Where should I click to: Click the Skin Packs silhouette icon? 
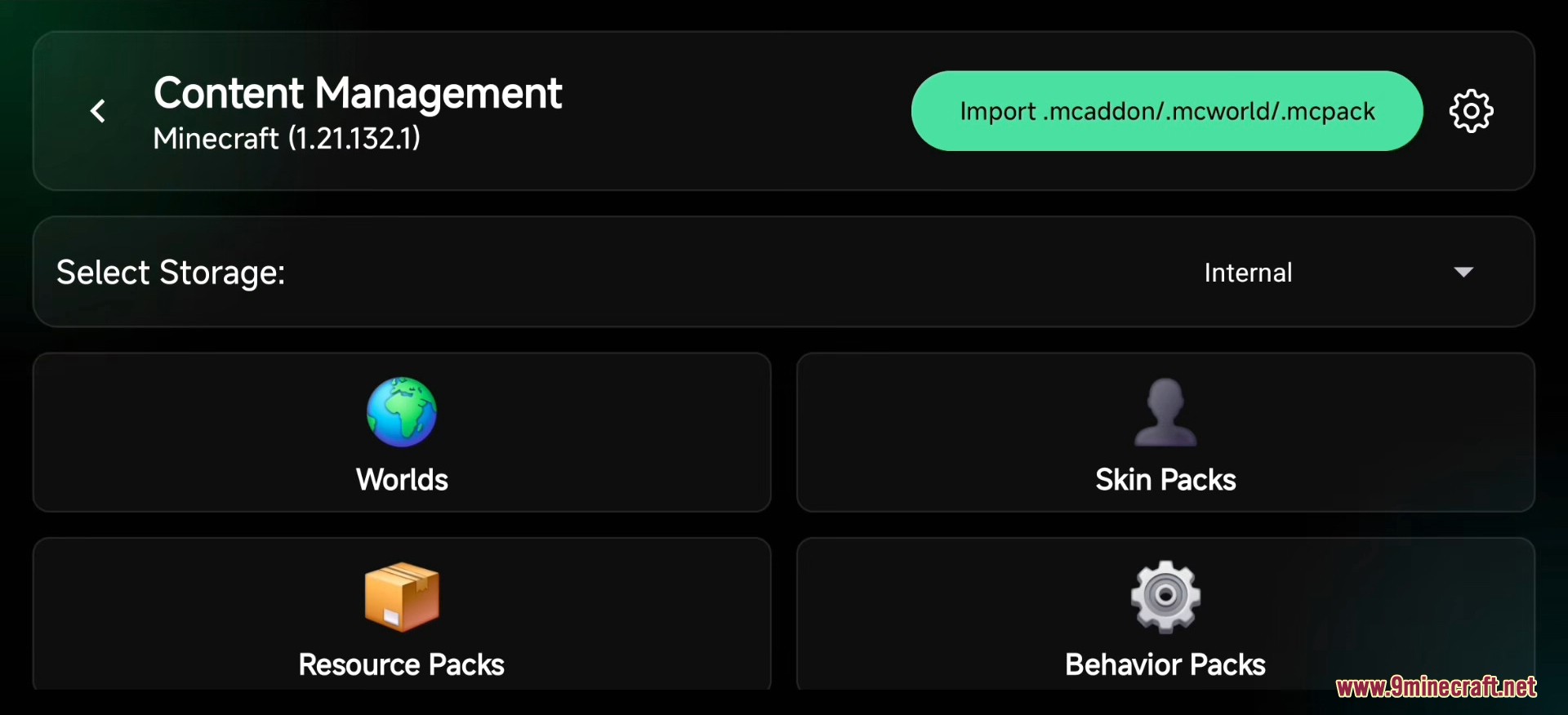pyautogui.click(x=1165, y=412)
